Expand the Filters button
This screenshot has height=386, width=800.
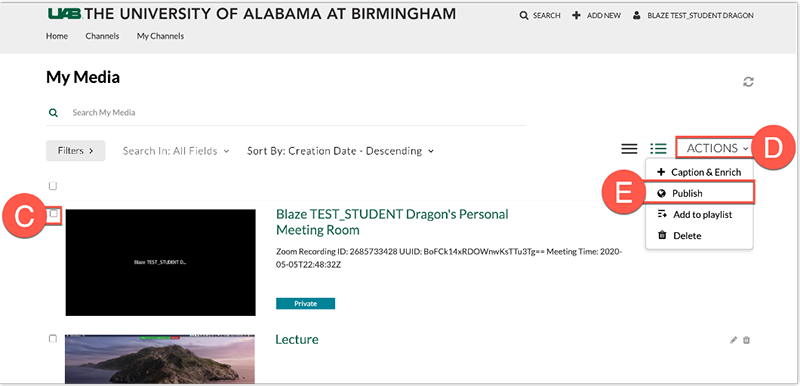(76, 151)
